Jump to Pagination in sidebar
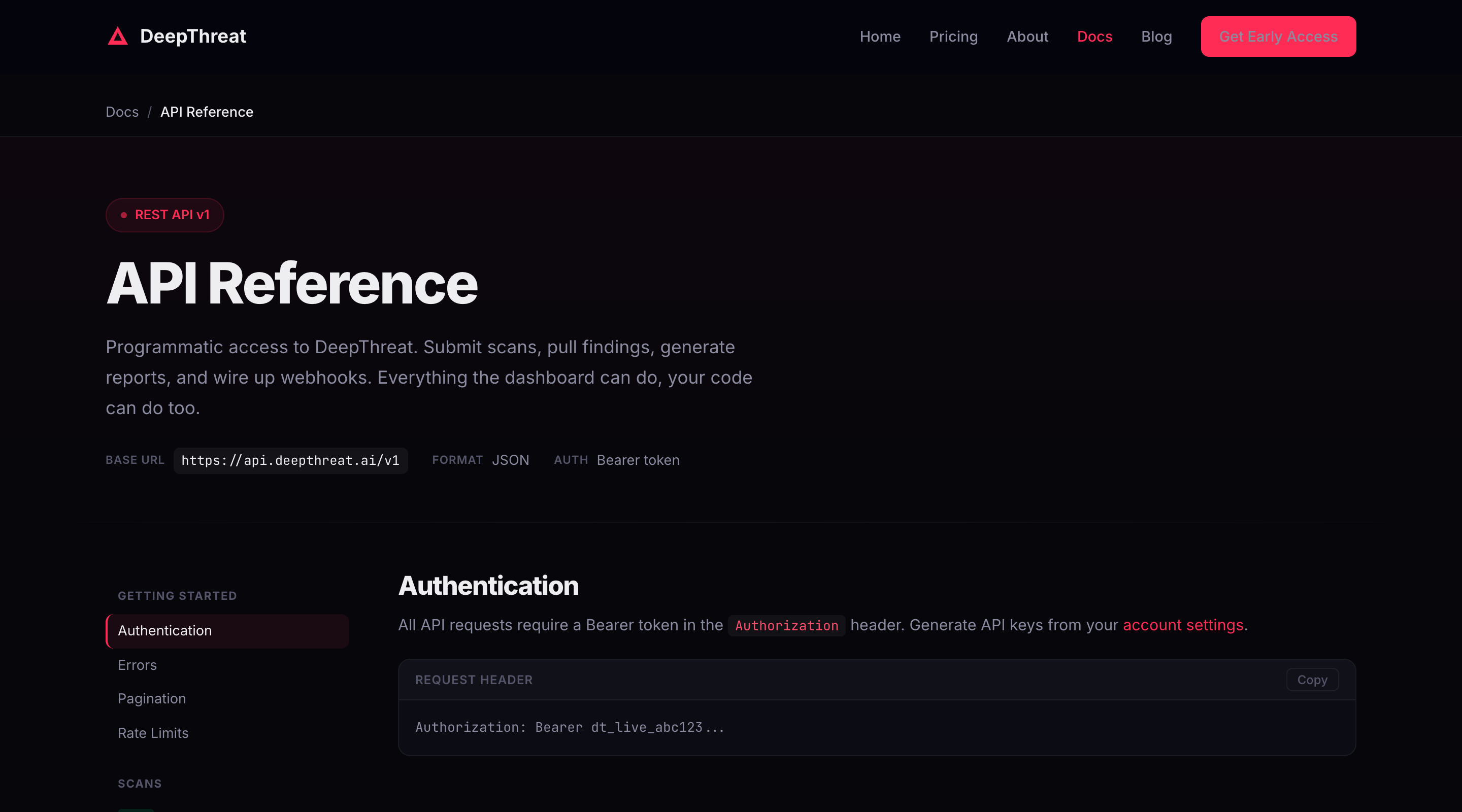 click(x=152, y=698)
